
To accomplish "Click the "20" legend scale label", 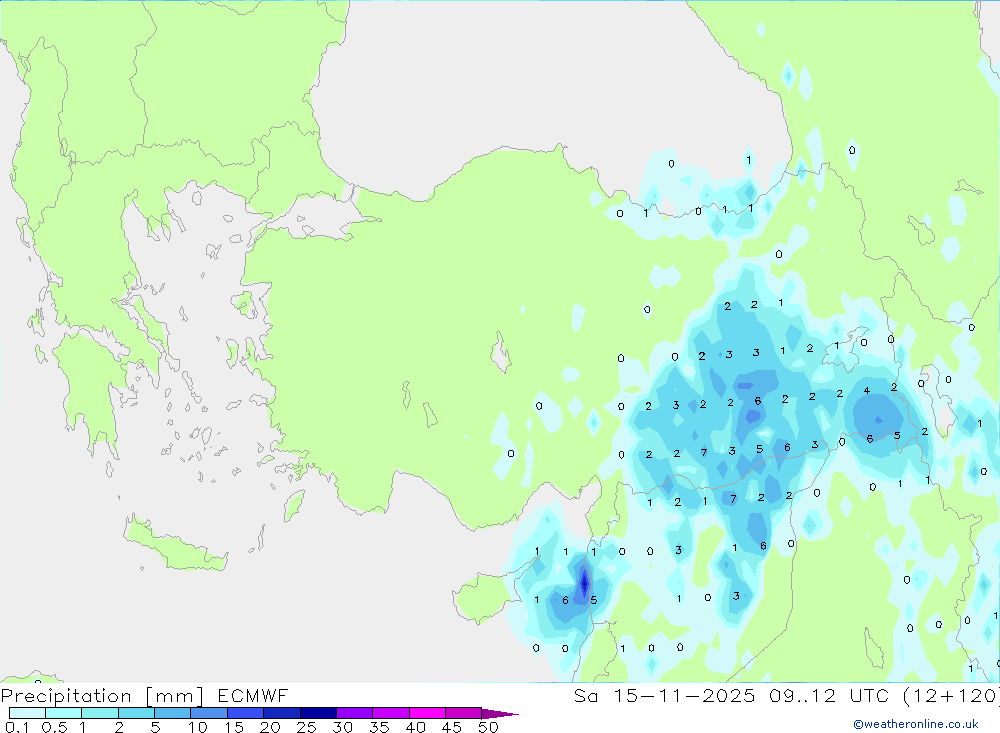I will [270, 727].
